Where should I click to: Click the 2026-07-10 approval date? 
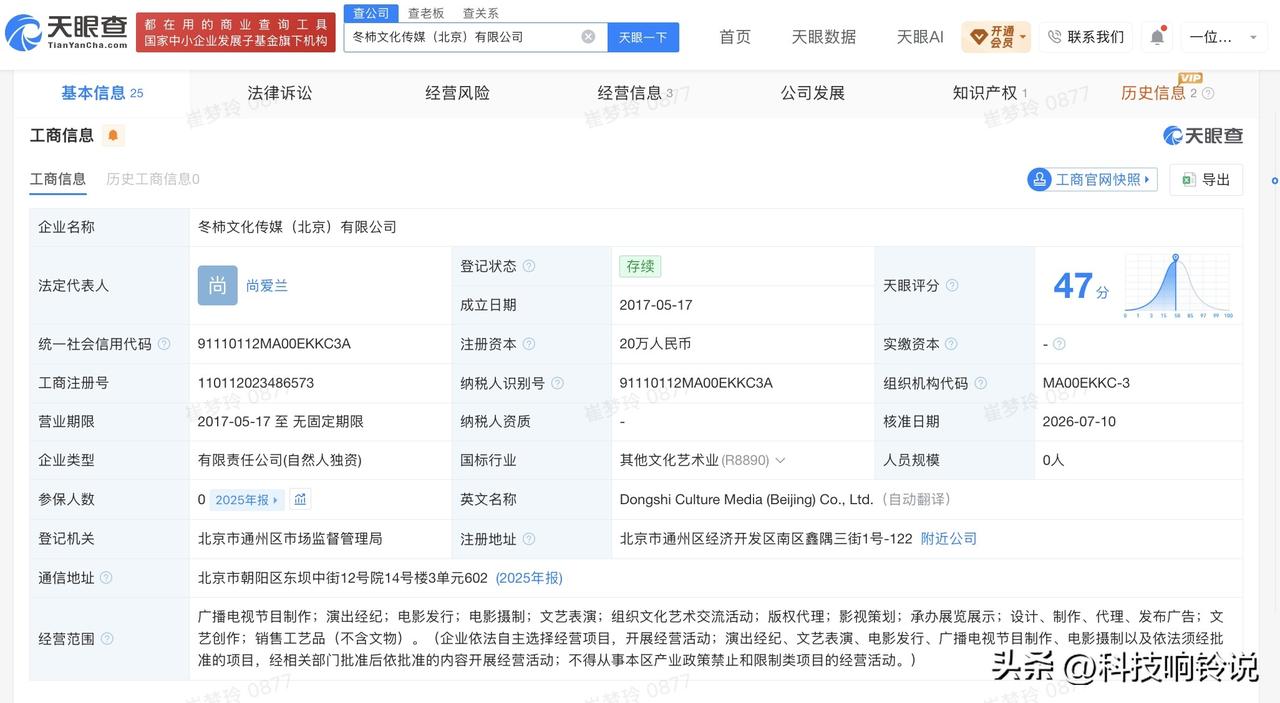[x=1079, y=422]
